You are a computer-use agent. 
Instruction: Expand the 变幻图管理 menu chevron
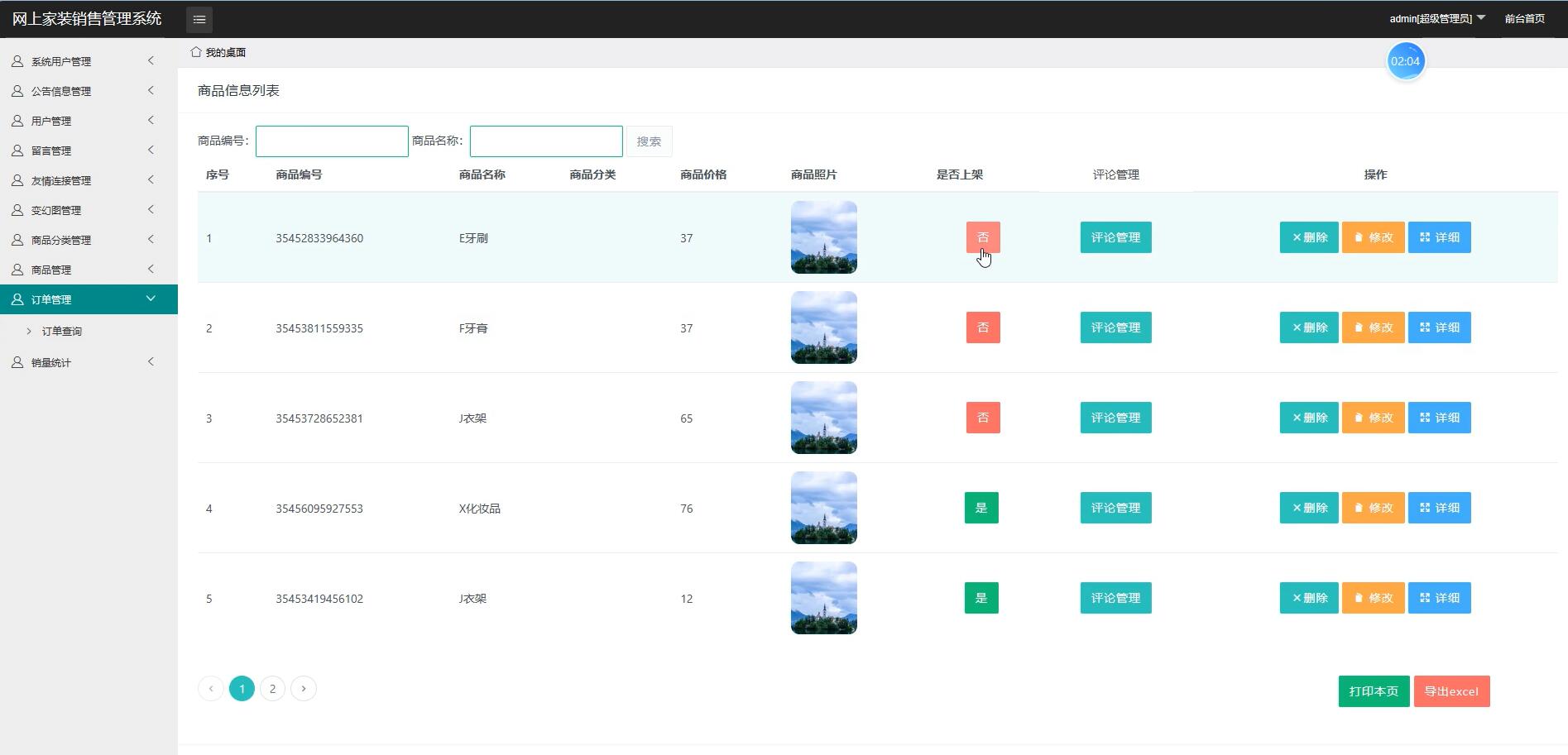tap(151, 209)
